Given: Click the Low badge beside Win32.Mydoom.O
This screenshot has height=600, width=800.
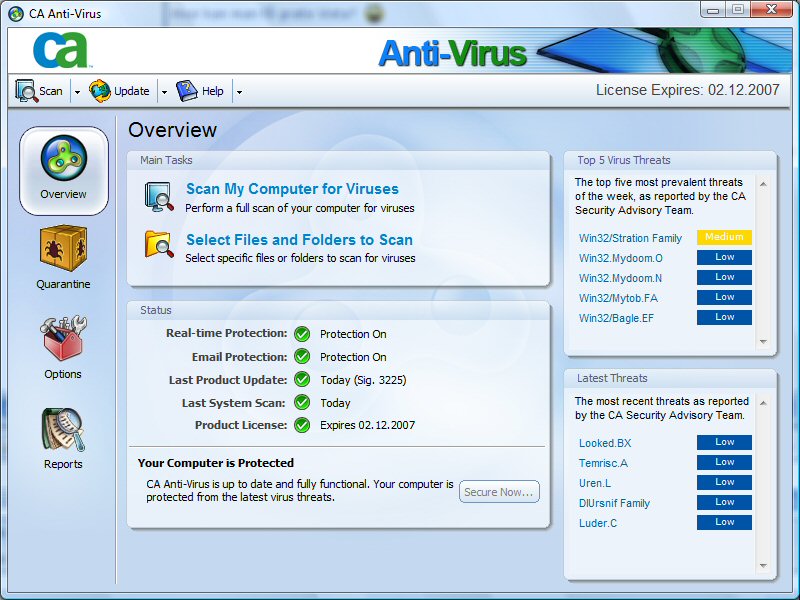Looking at the screenshot, I should tap(724, 257).
